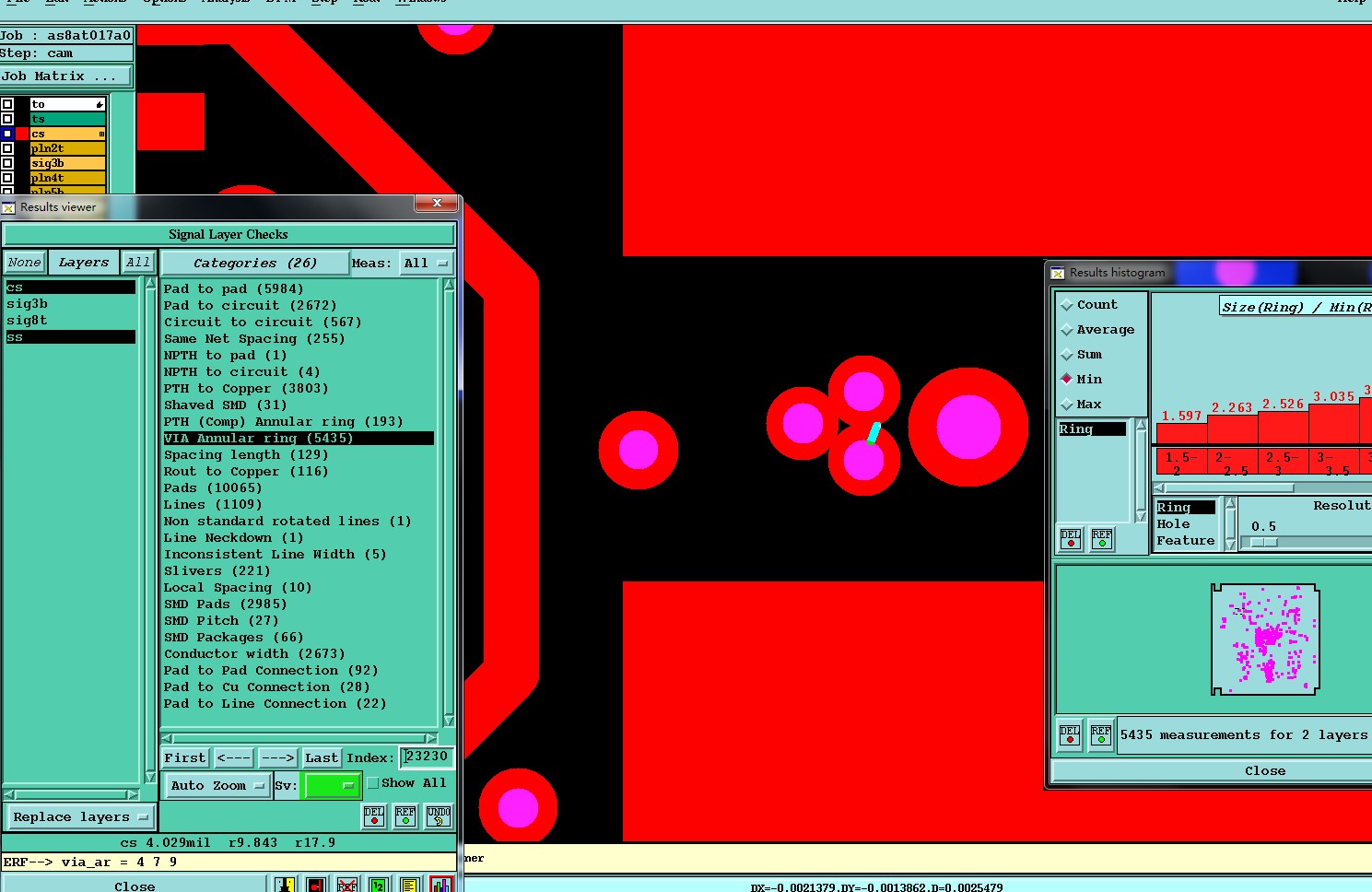Switch to the All layers tab

[x=138, y=263]
